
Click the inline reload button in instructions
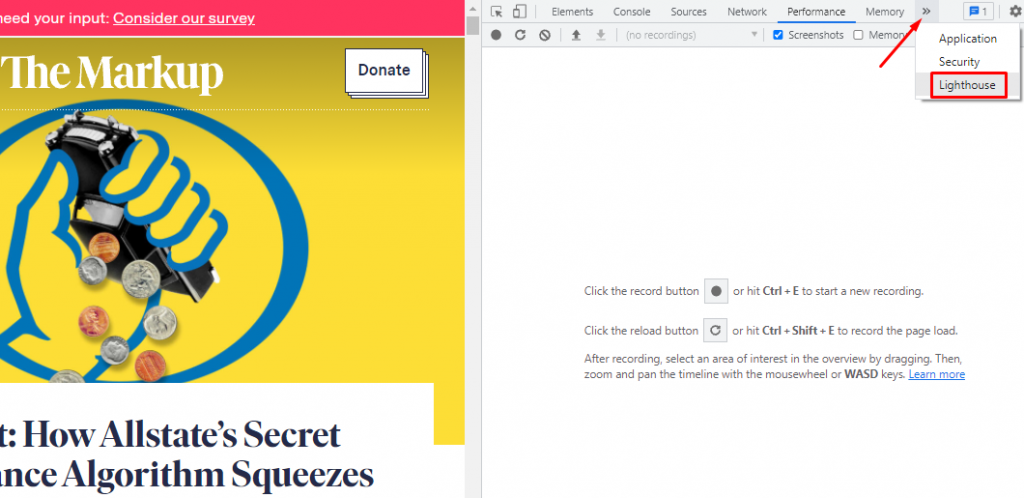715,330
